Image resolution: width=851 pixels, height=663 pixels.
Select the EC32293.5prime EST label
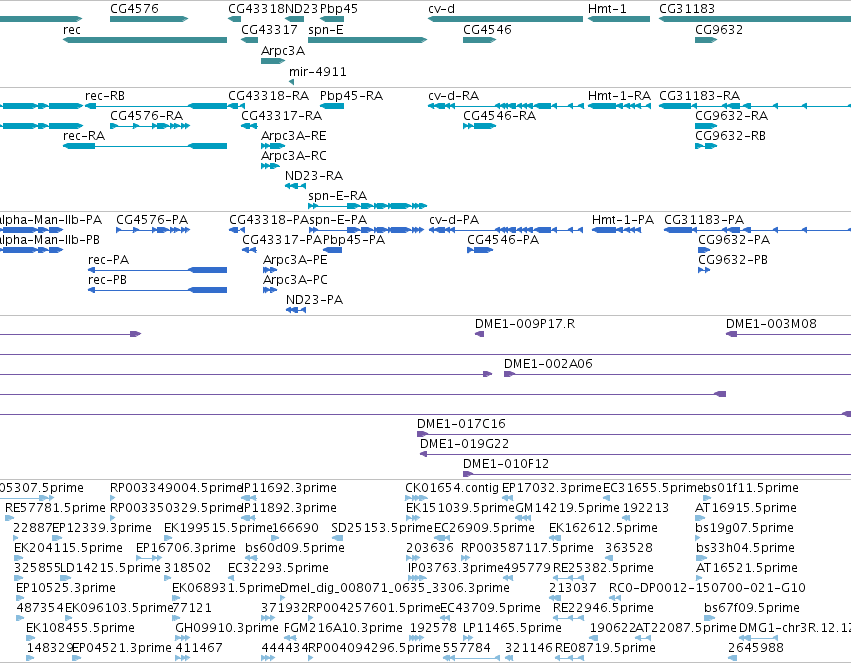278,568
